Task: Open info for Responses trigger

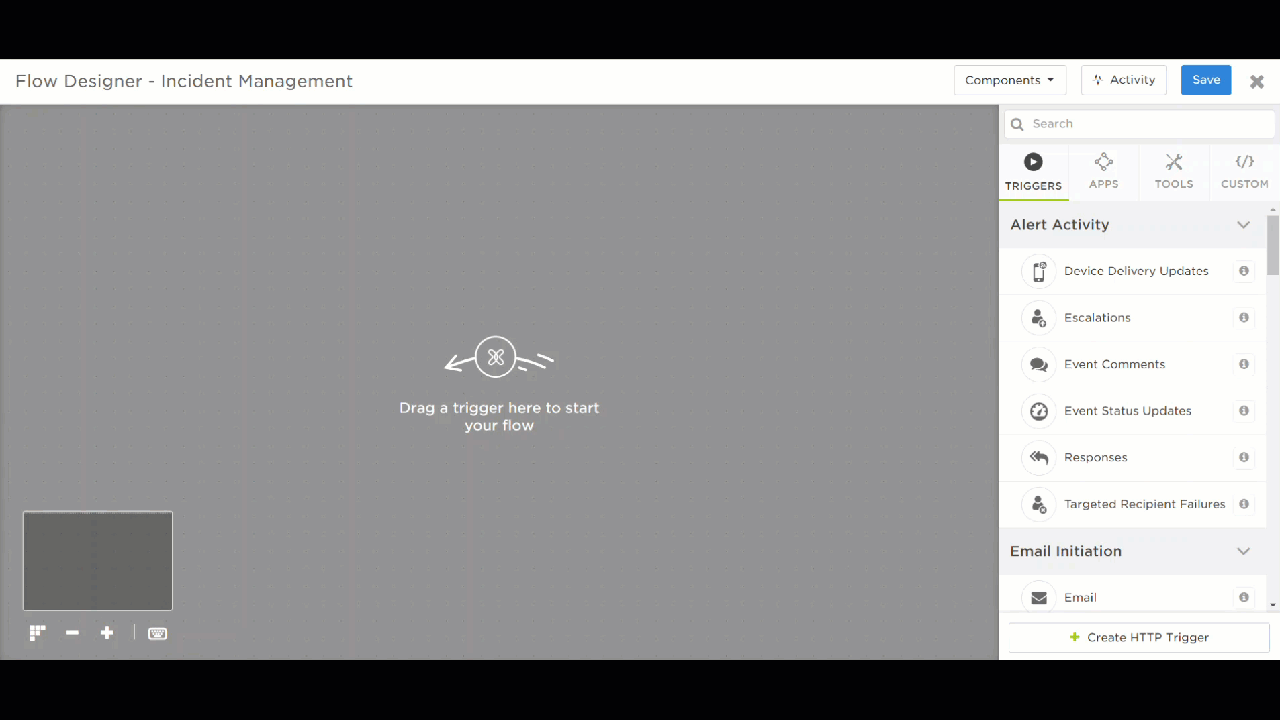Action: click(1244, 458)
